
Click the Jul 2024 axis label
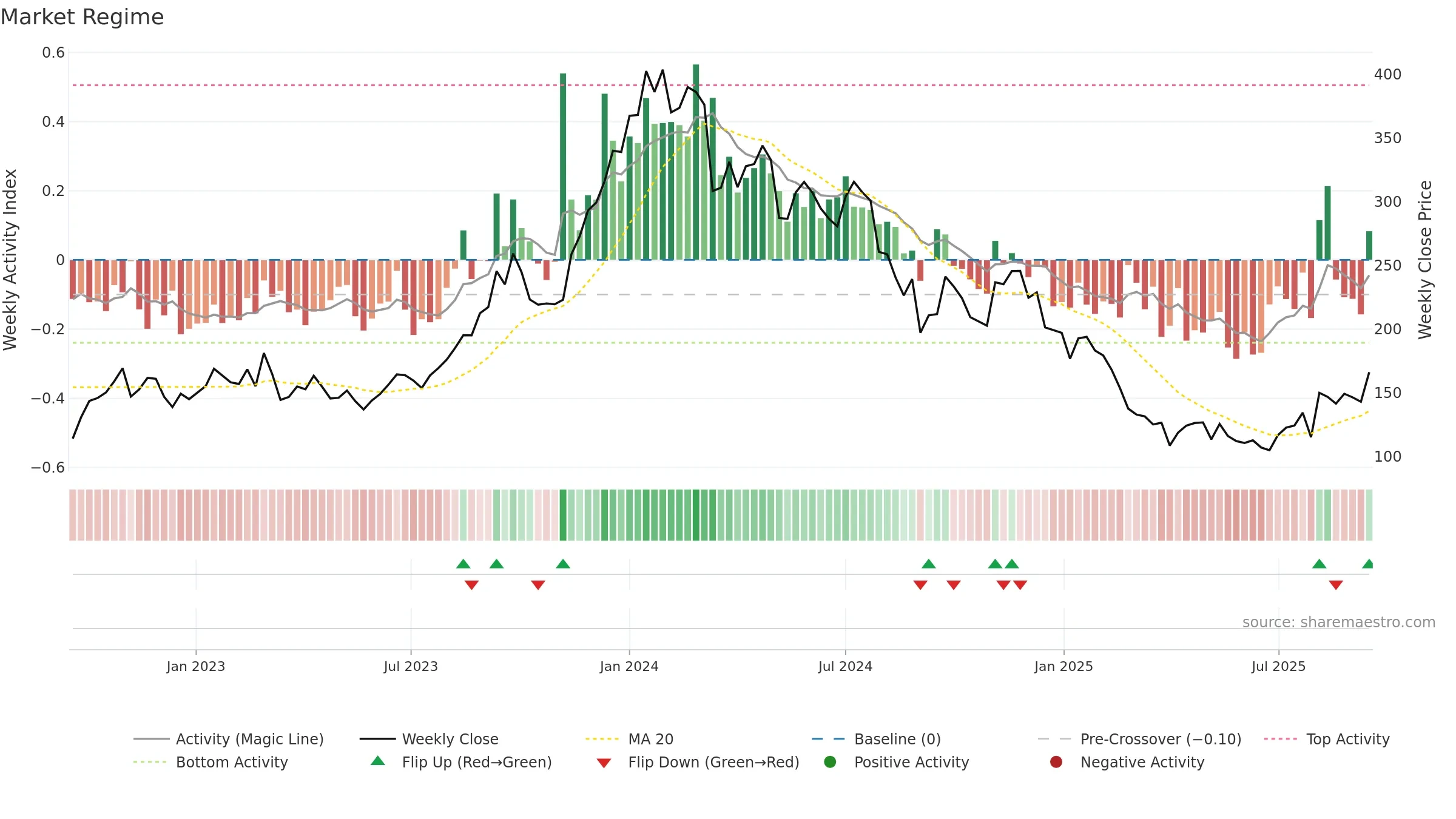[x=845, y=666]
